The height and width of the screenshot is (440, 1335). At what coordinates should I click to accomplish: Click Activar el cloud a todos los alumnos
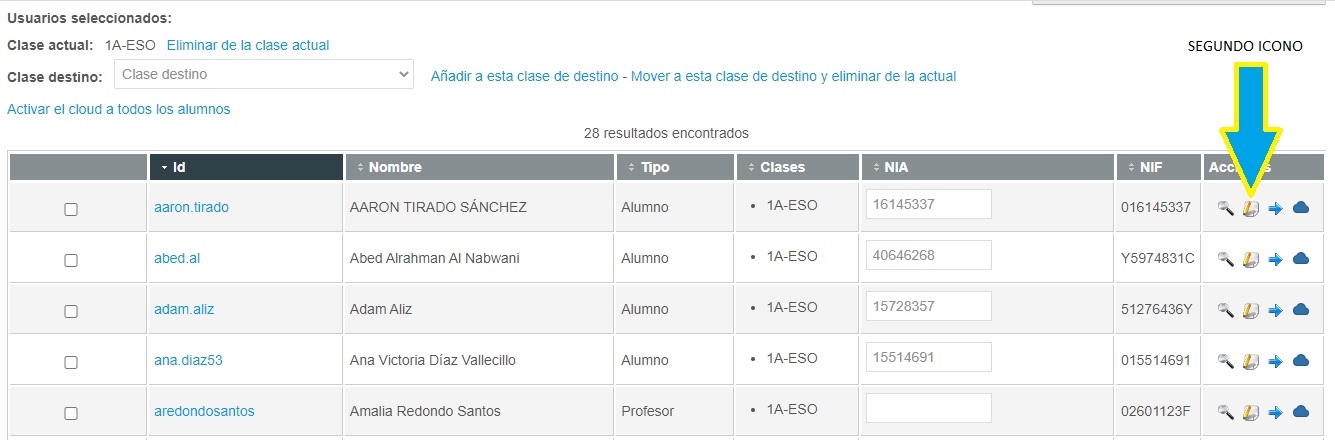coord(119,109)
